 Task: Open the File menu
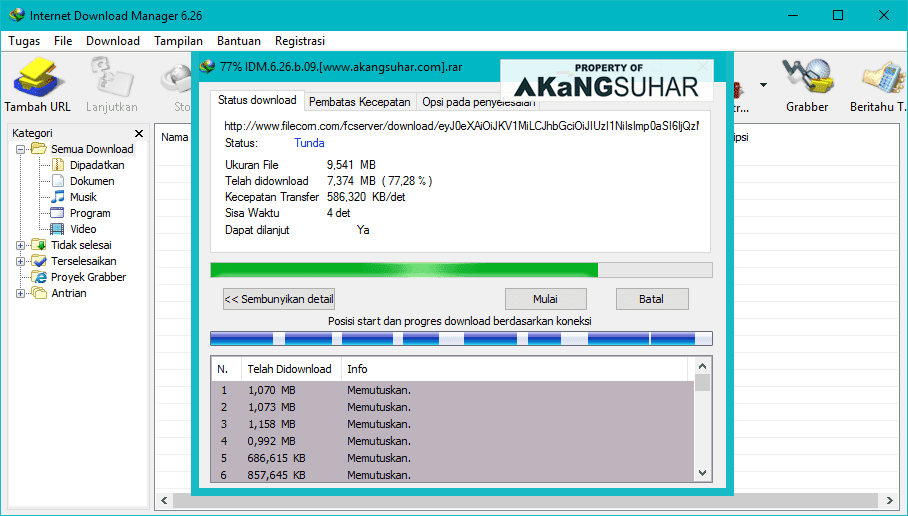(x=63, y=41)
